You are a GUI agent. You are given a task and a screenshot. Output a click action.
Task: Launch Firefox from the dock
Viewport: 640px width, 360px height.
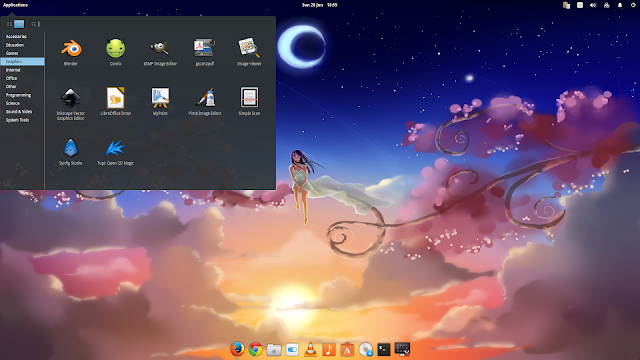[237, 349]
